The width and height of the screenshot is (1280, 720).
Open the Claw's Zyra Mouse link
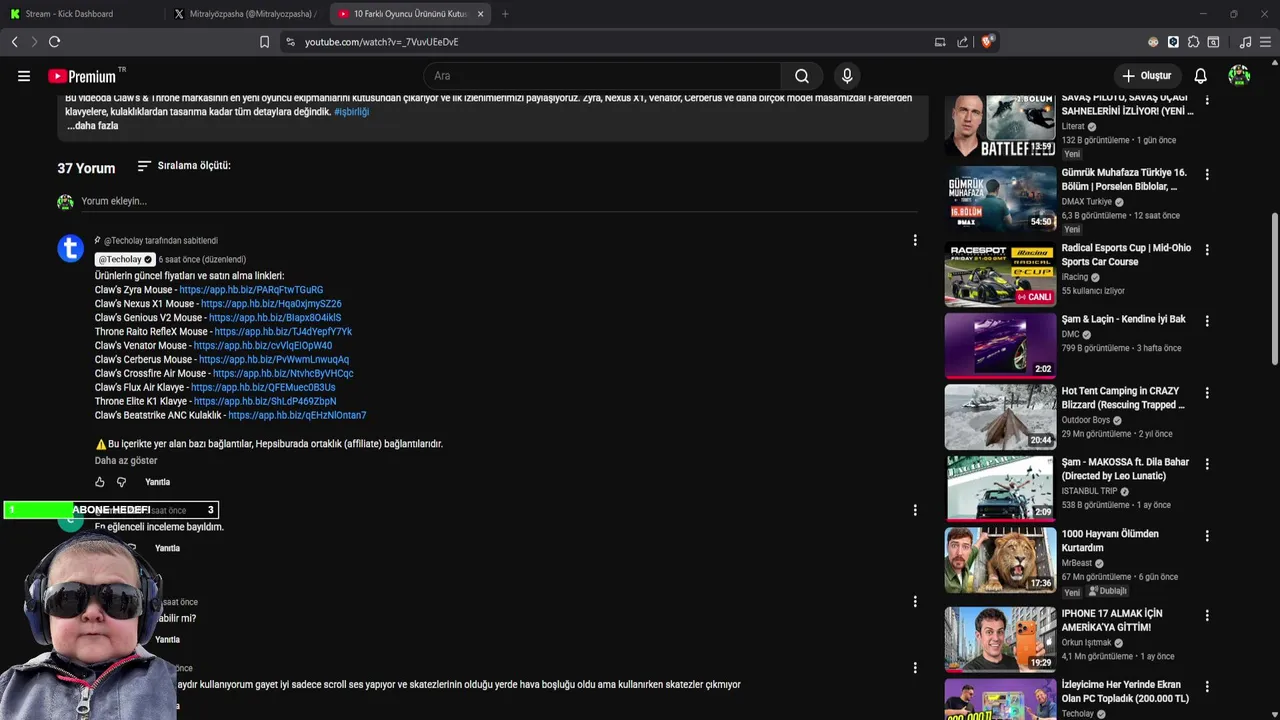(251, 290)
